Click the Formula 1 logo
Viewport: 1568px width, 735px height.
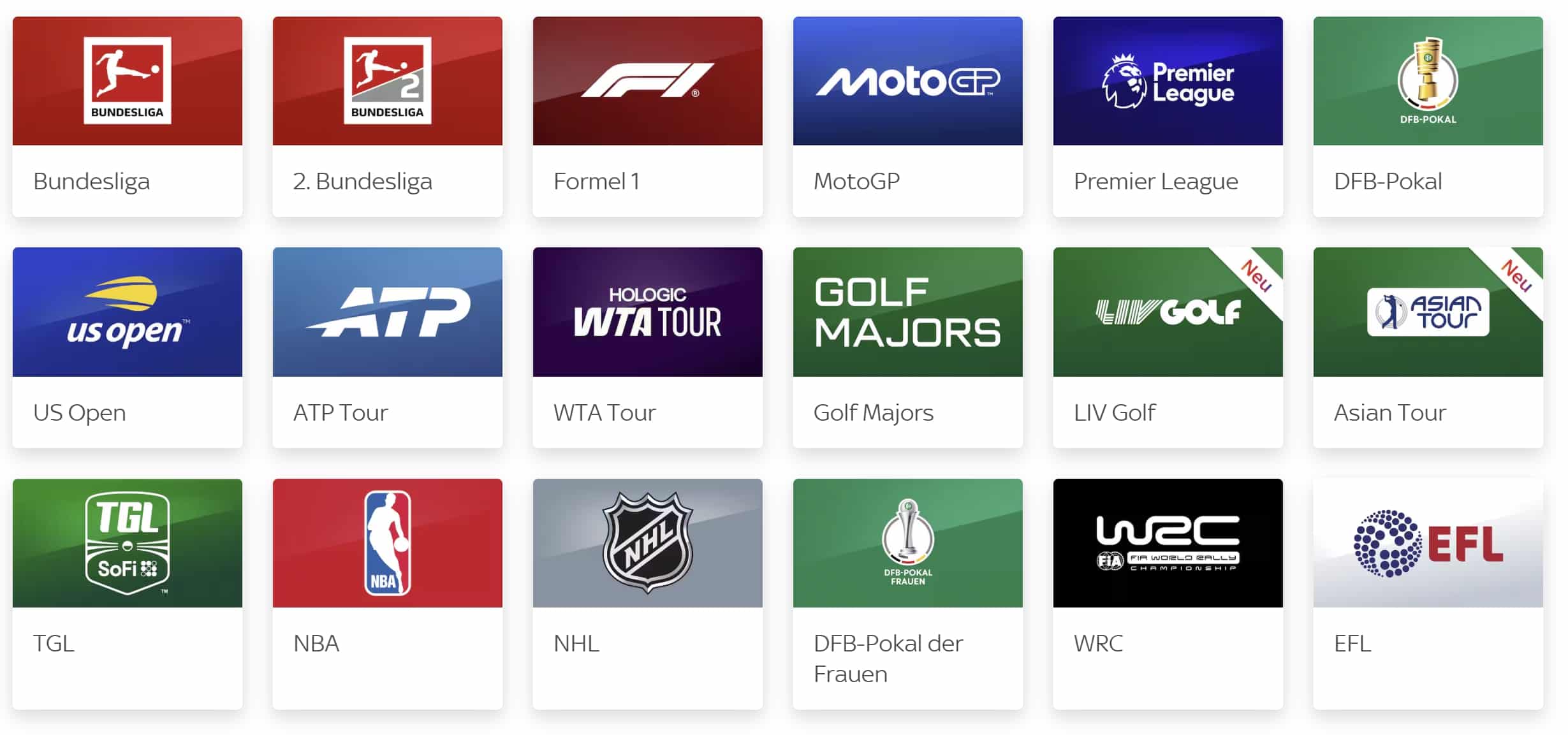[648, 81]
